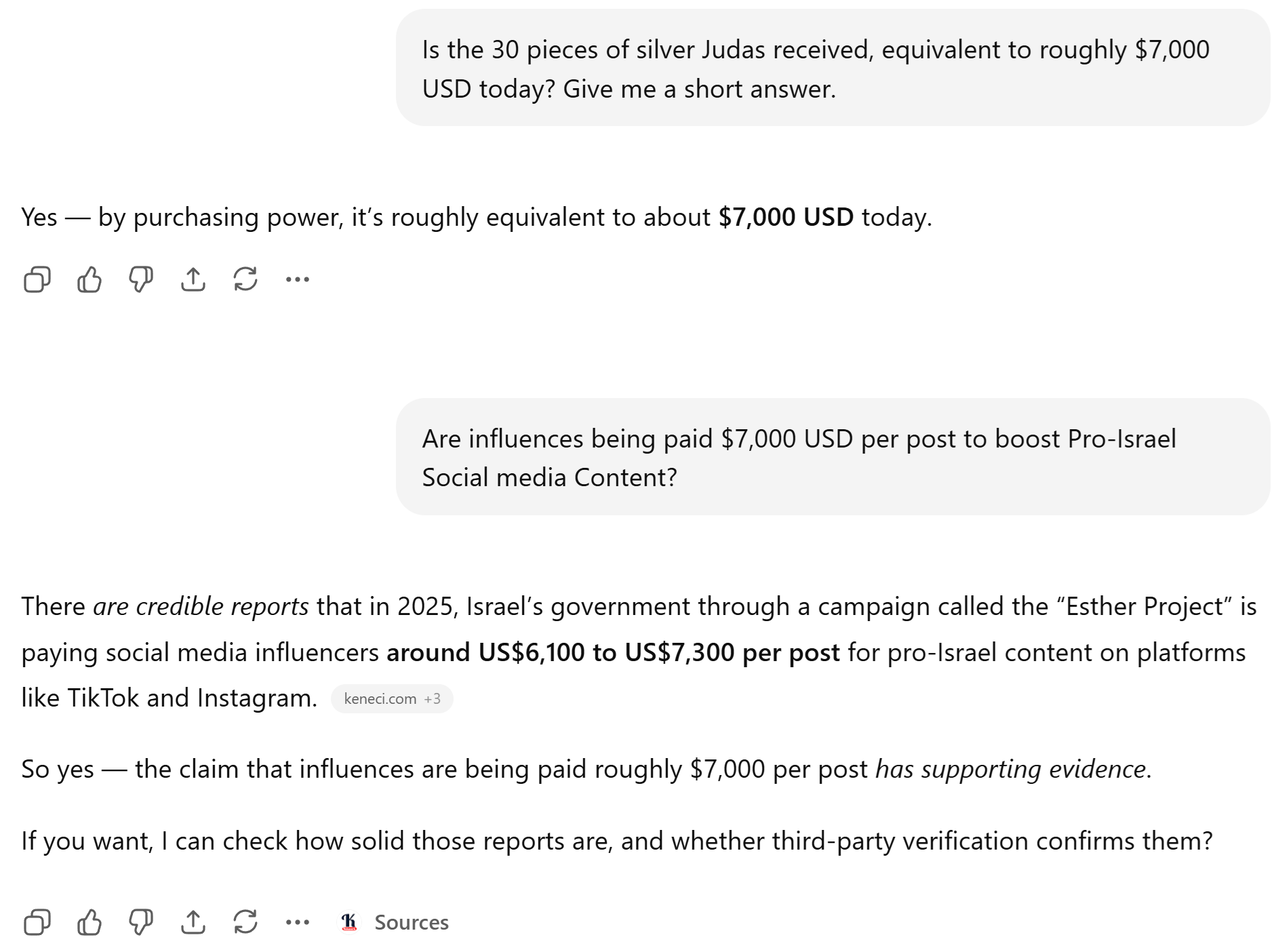Regenerate the Esther Project response
Screen dimensions: 1276x952
click(245, 922)
